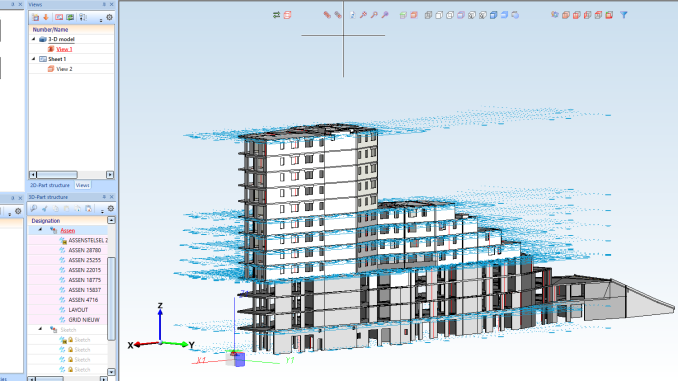This screenshot has height=381, width=678.
Task: Click the part structure vertical scrollbar thumb
Action: coord(111,298)
